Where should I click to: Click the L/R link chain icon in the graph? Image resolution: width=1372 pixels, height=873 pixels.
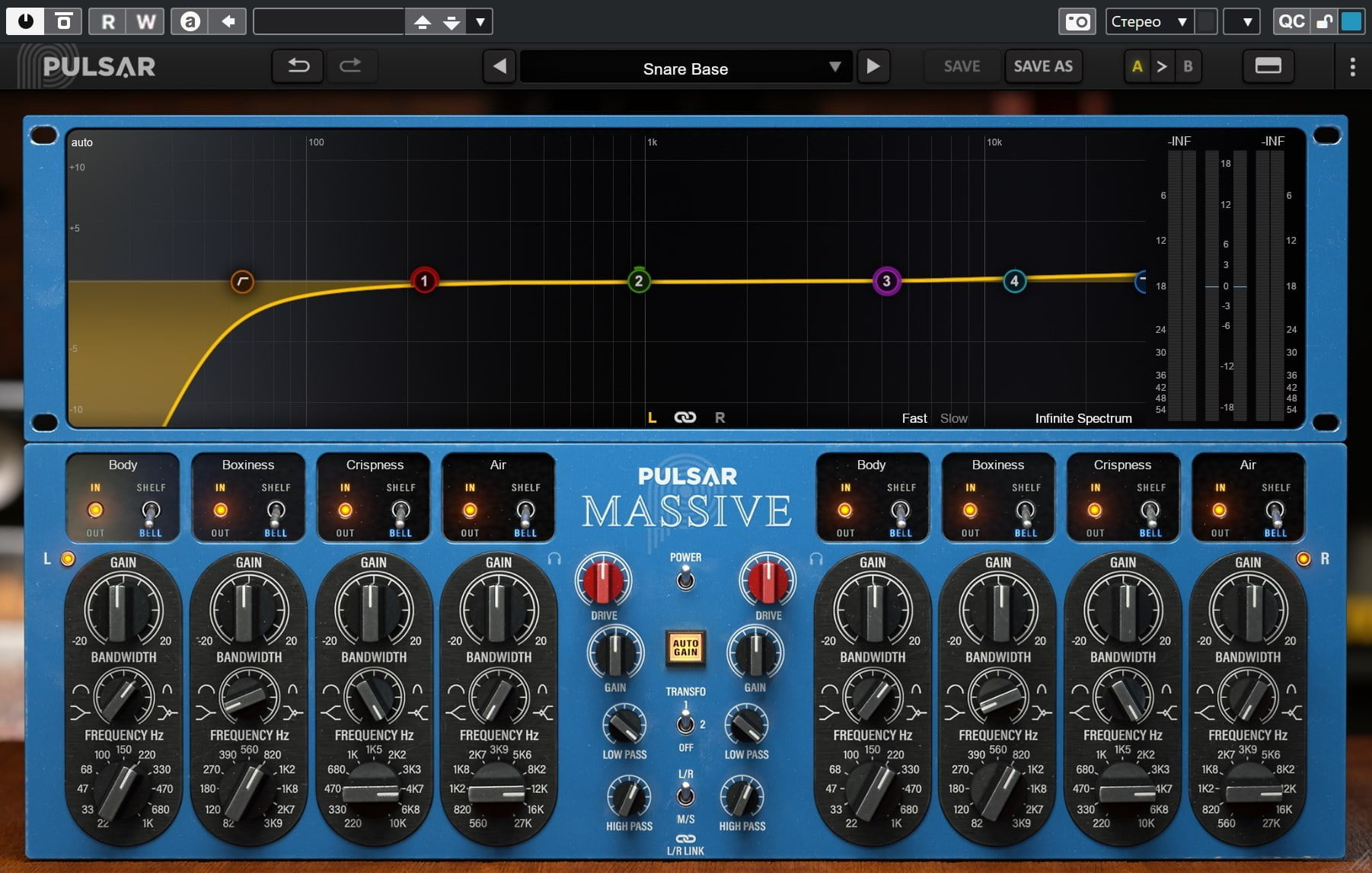[x=685, y=417]
